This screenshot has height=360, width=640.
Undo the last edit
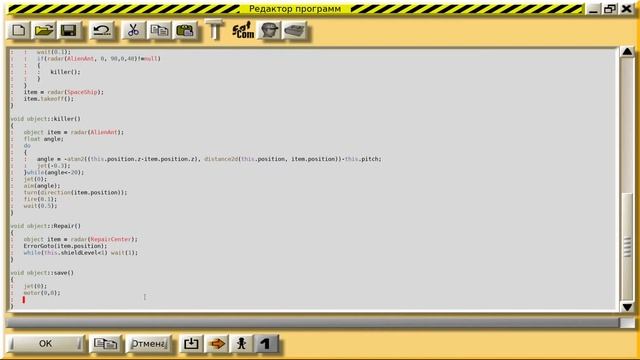tap(102, 31)
